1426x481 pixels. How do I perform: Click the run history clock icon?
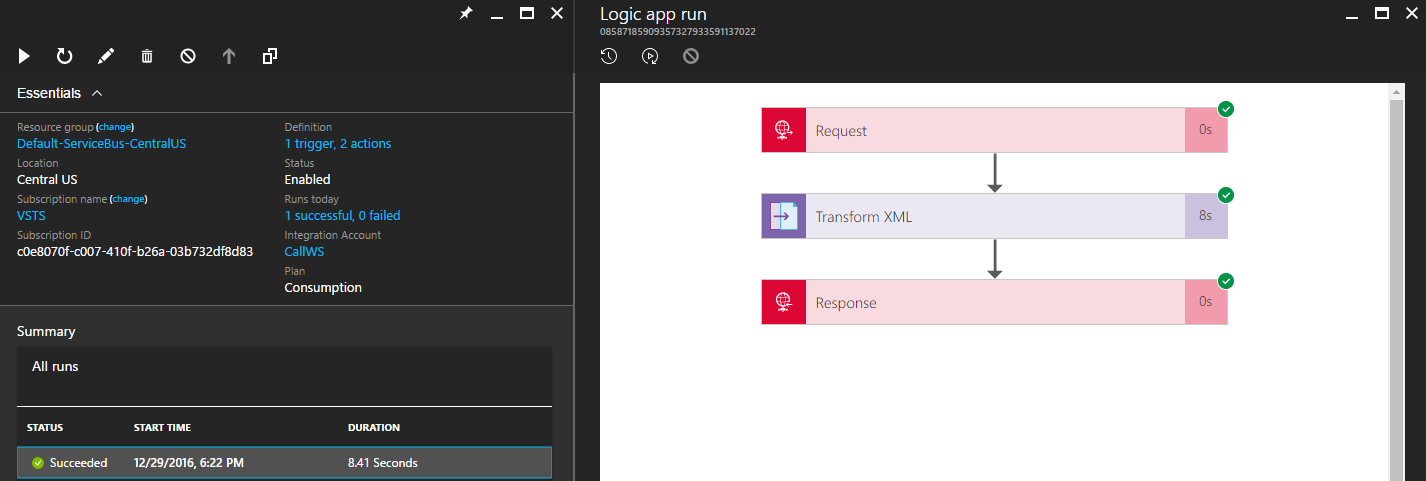pos(609,57)
